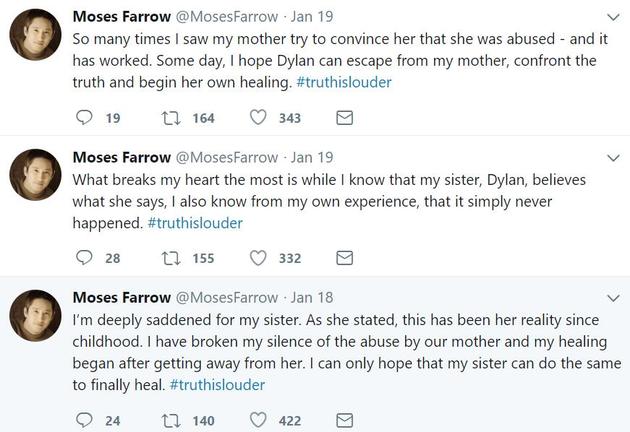Reply to the Jan 19 'So many times' tweet
The height and width of the screenshot is (432, 630).
coord(84,118)
